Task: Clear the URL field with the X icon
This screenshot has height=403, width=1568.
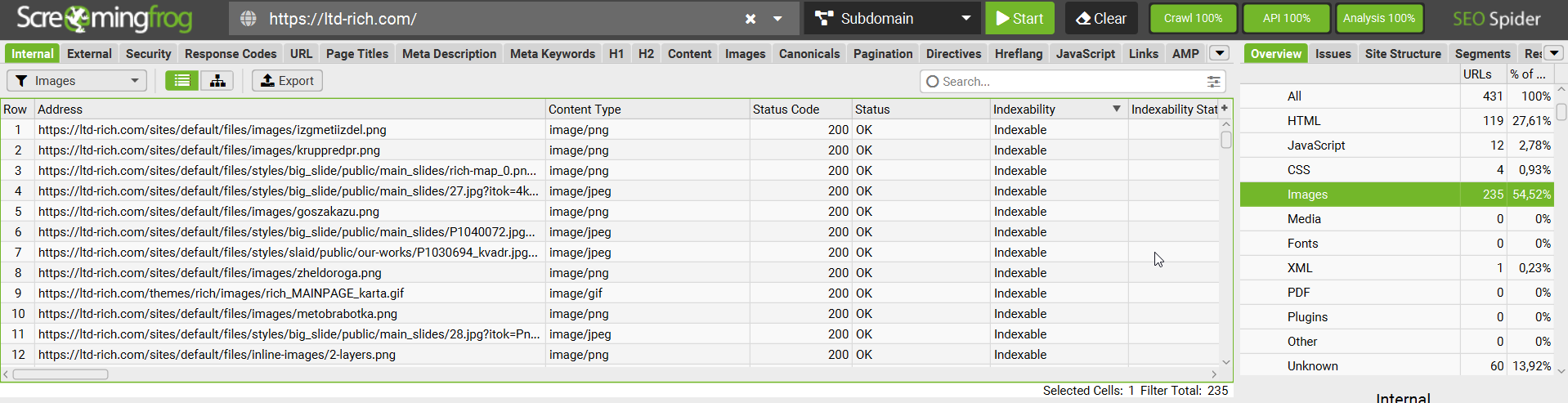Action: [750, 19]
